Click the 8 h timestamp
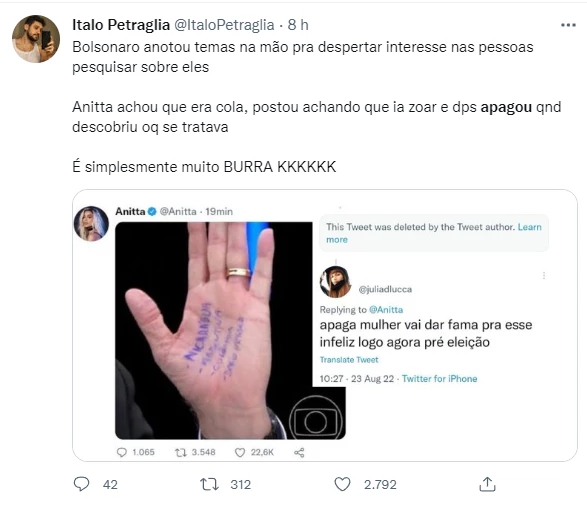Screen dimensions: 587x511 [x=298, y=25]
